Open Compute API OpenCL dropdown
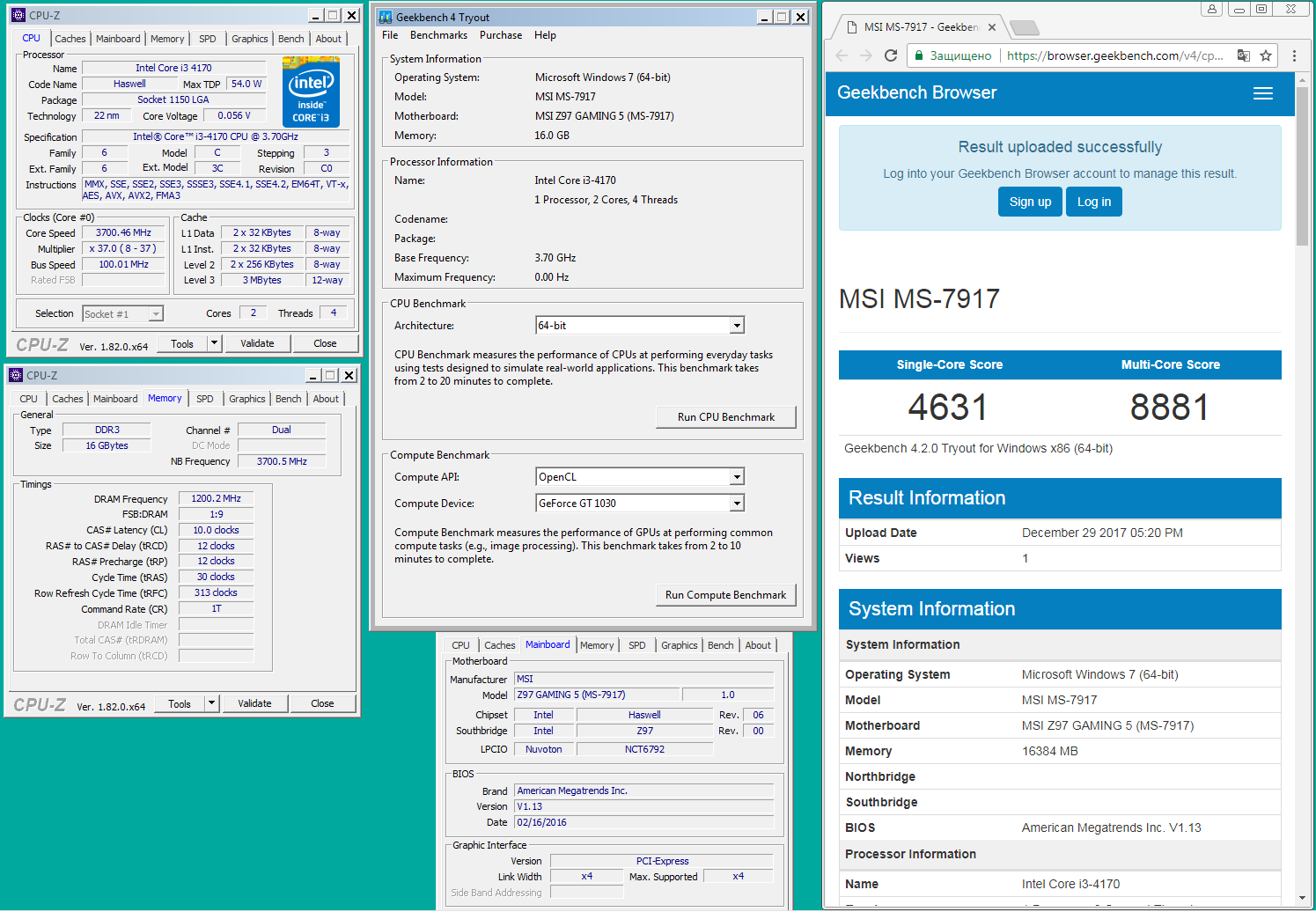The width and height of the screenshot is (1316, 912). click(x=737, y=477)
